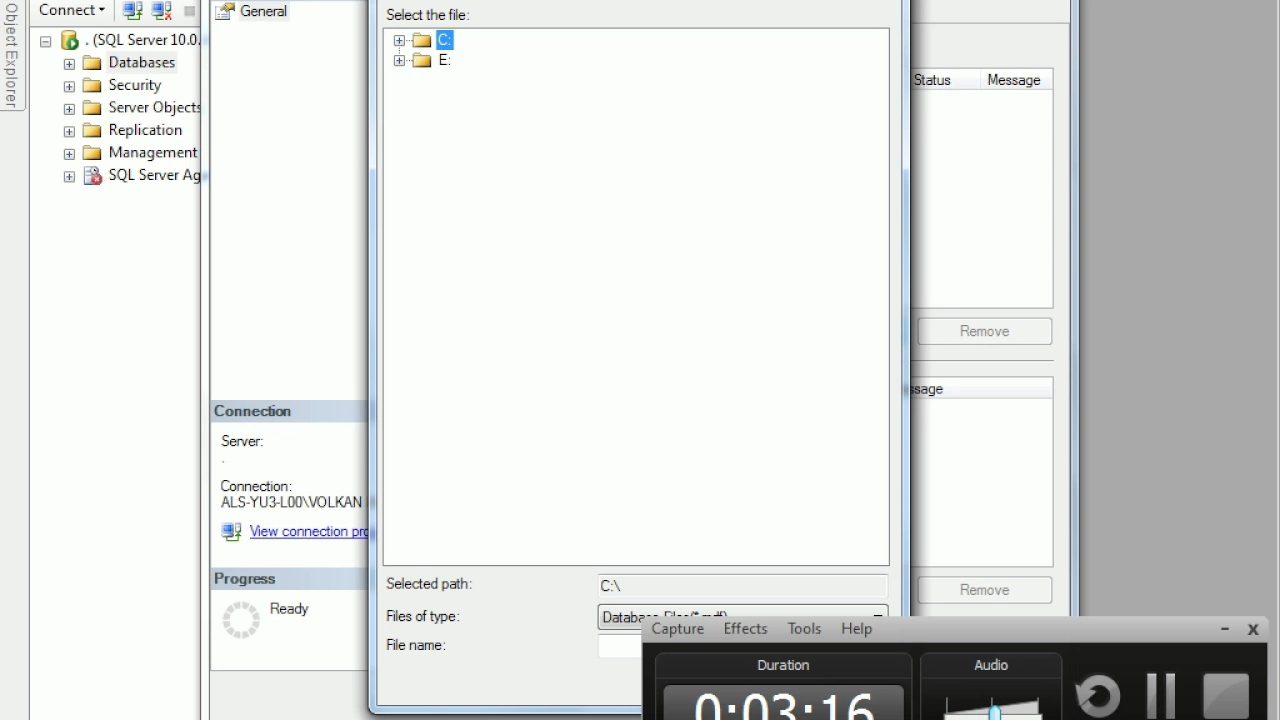Select the Replication folder icon
Image resolution: width=1280 pixels, height=720 pixels.
pyautogui.click(x=92, y=131)
